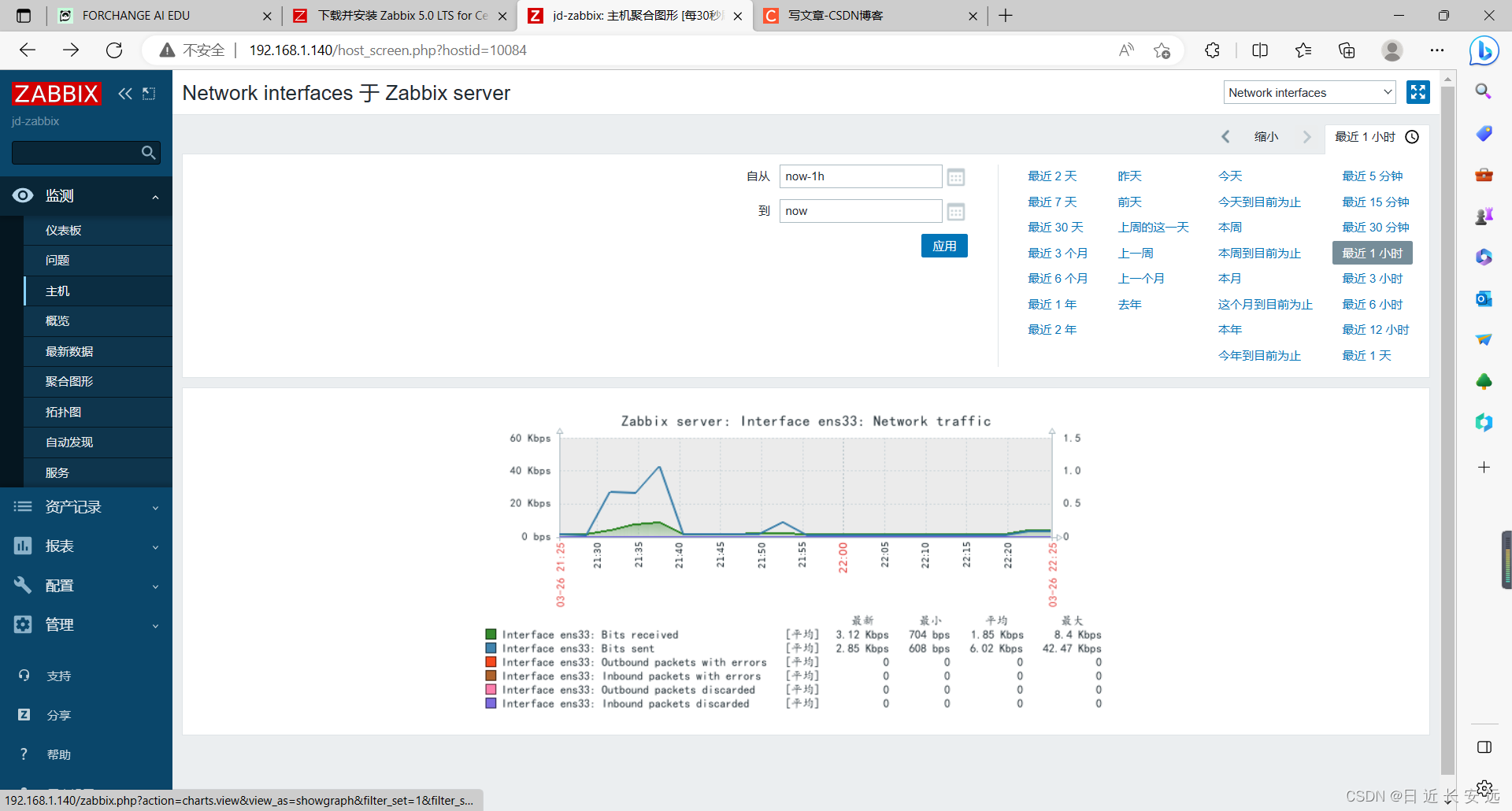Reload the page with refresh icon

pyautogui.click(x=114, y=50)
